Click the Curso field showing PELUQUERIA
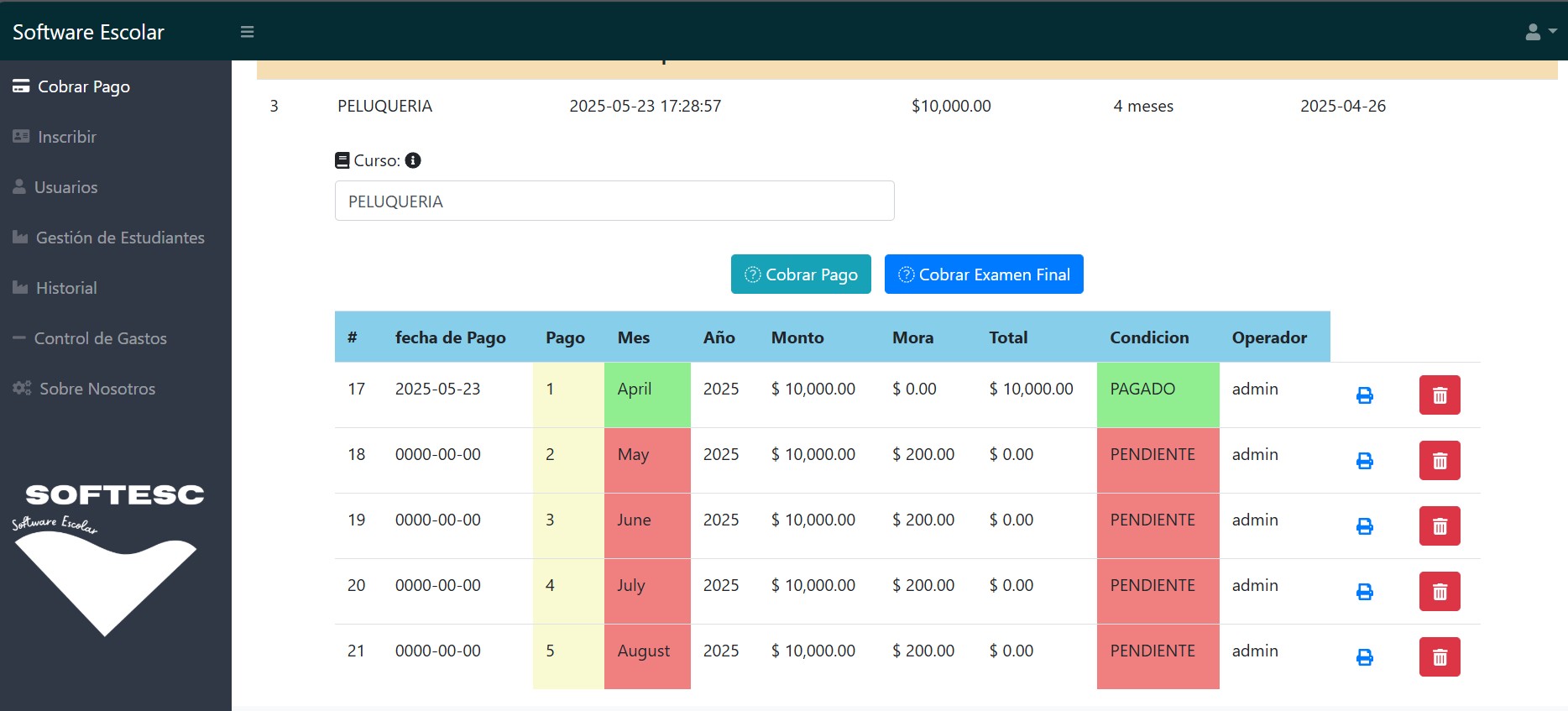The width and height of the screenshot is (1568, 711). click(x=614, y=201)
